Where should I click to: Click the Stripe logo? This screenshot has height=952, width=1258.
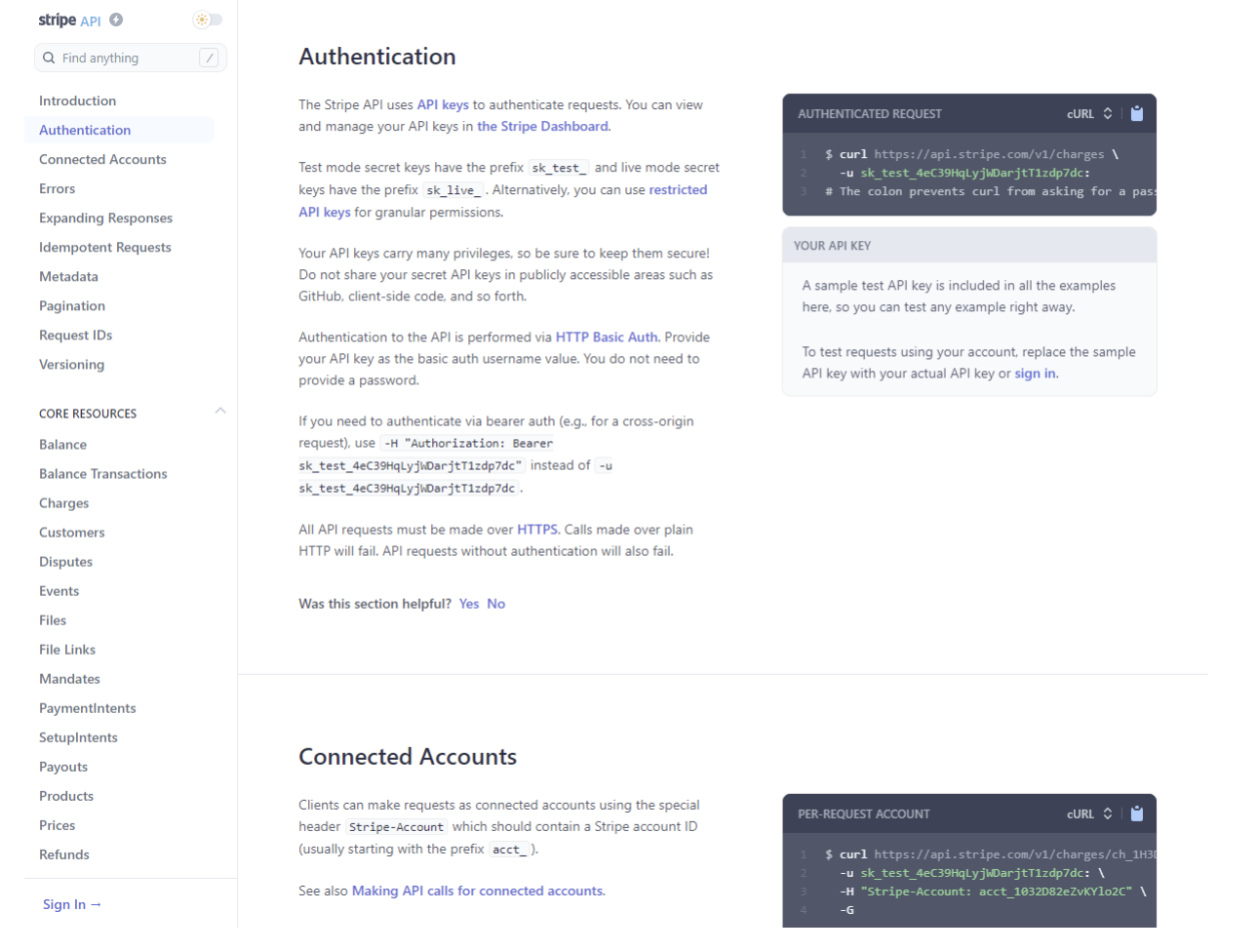point(57,20)
